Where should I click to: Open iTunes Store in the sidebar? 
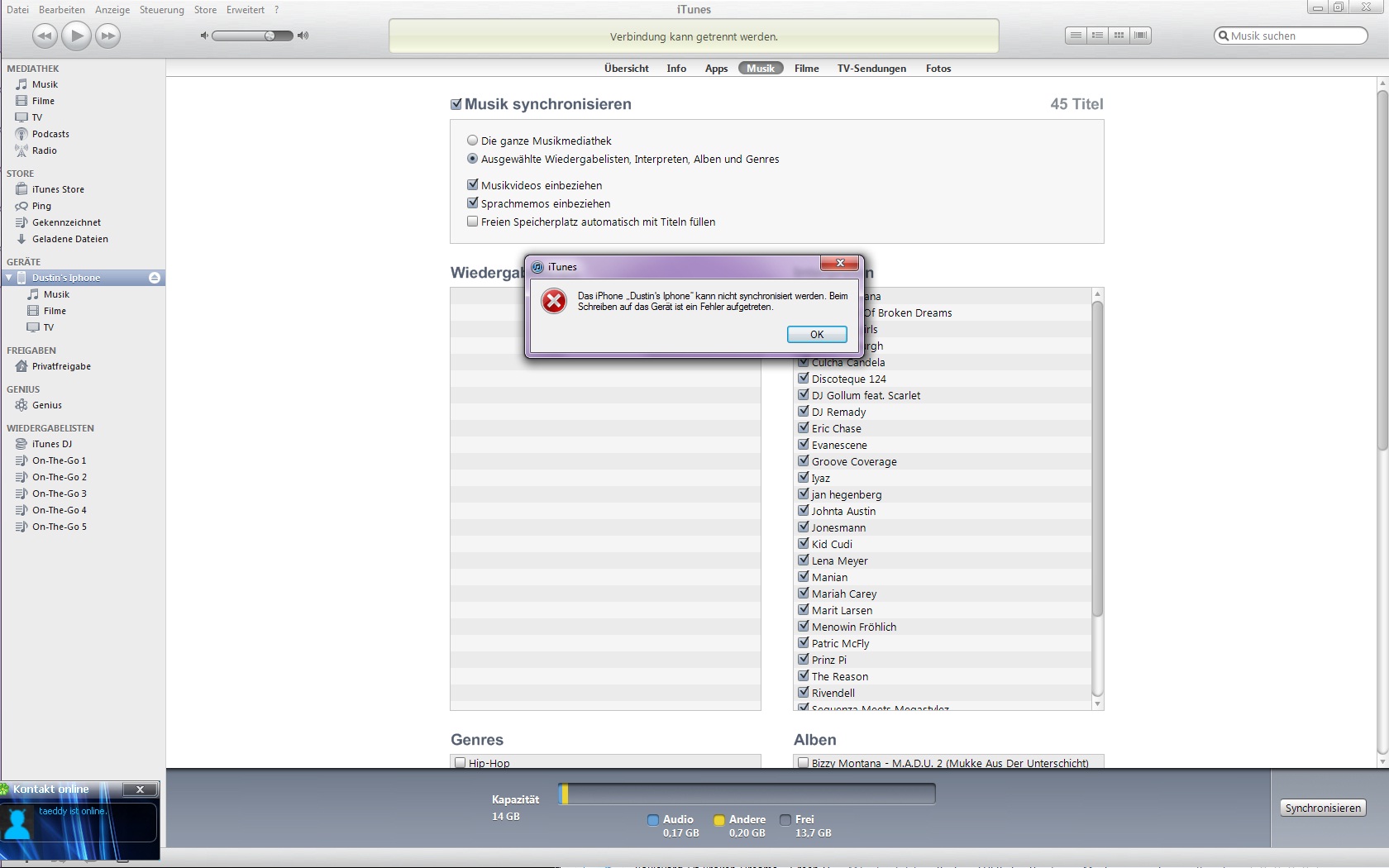pos(58,189)
